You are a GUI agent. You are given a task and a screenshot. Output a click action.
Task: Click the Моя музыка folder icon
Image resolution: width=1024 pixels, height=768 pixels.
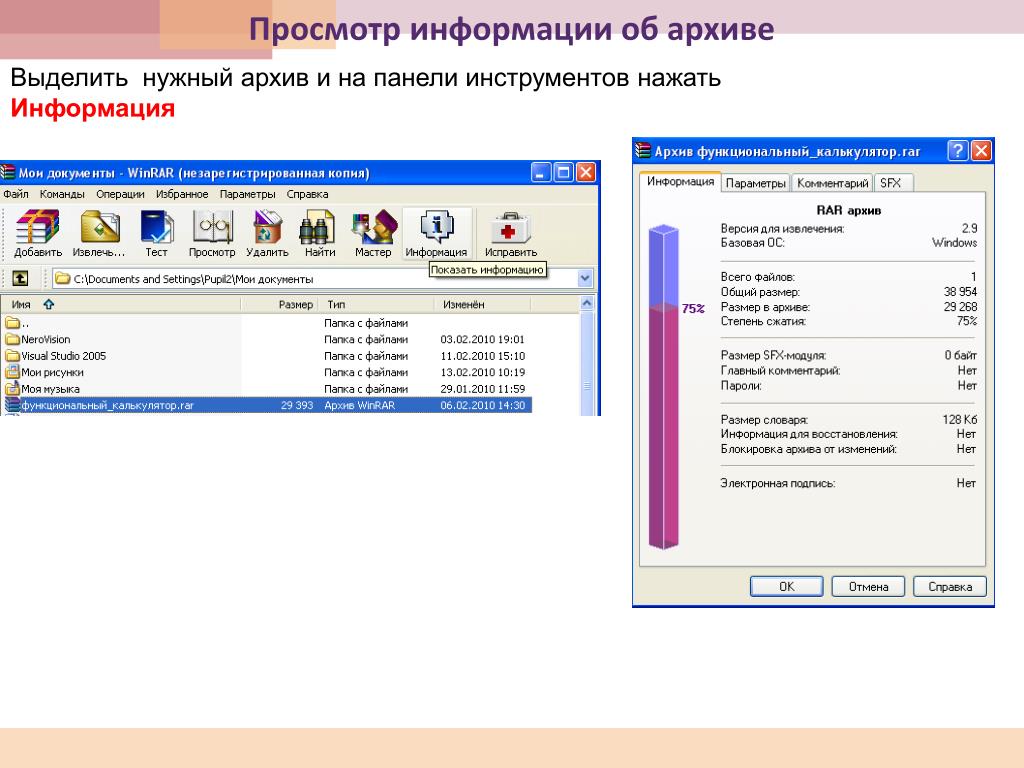click(x=12, y=388)
